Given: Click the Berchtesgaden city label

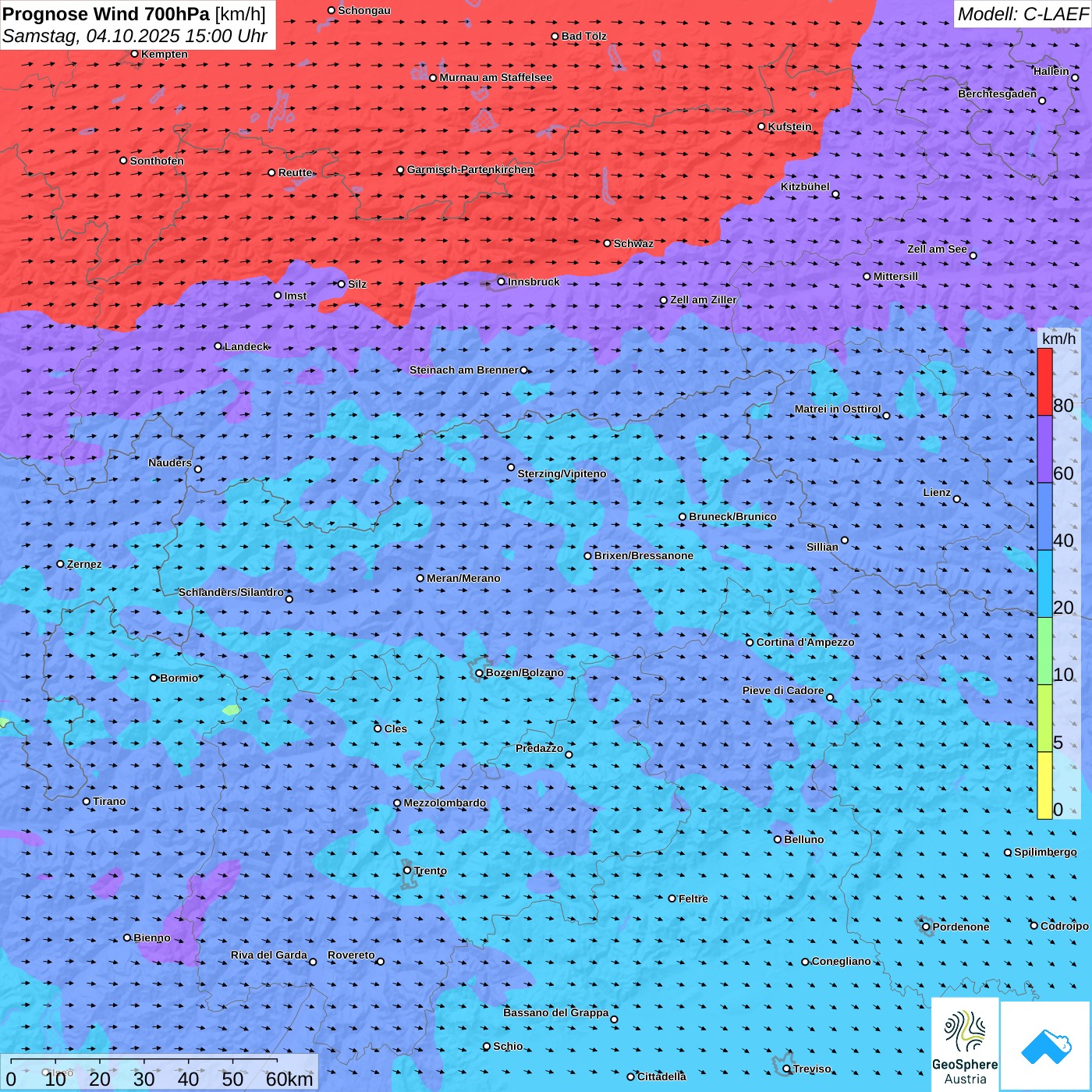Looking at the screenshot, I should pyautogui.click(x=997, y=94).
